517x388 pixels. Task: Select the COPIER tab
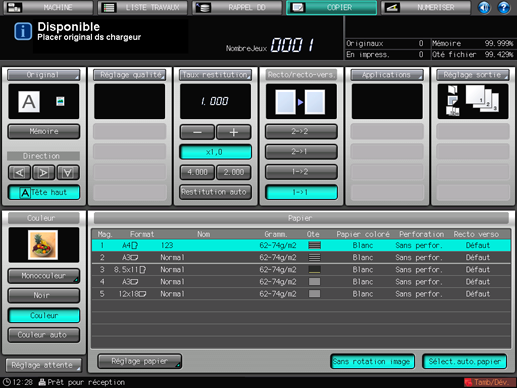point(332,7)
